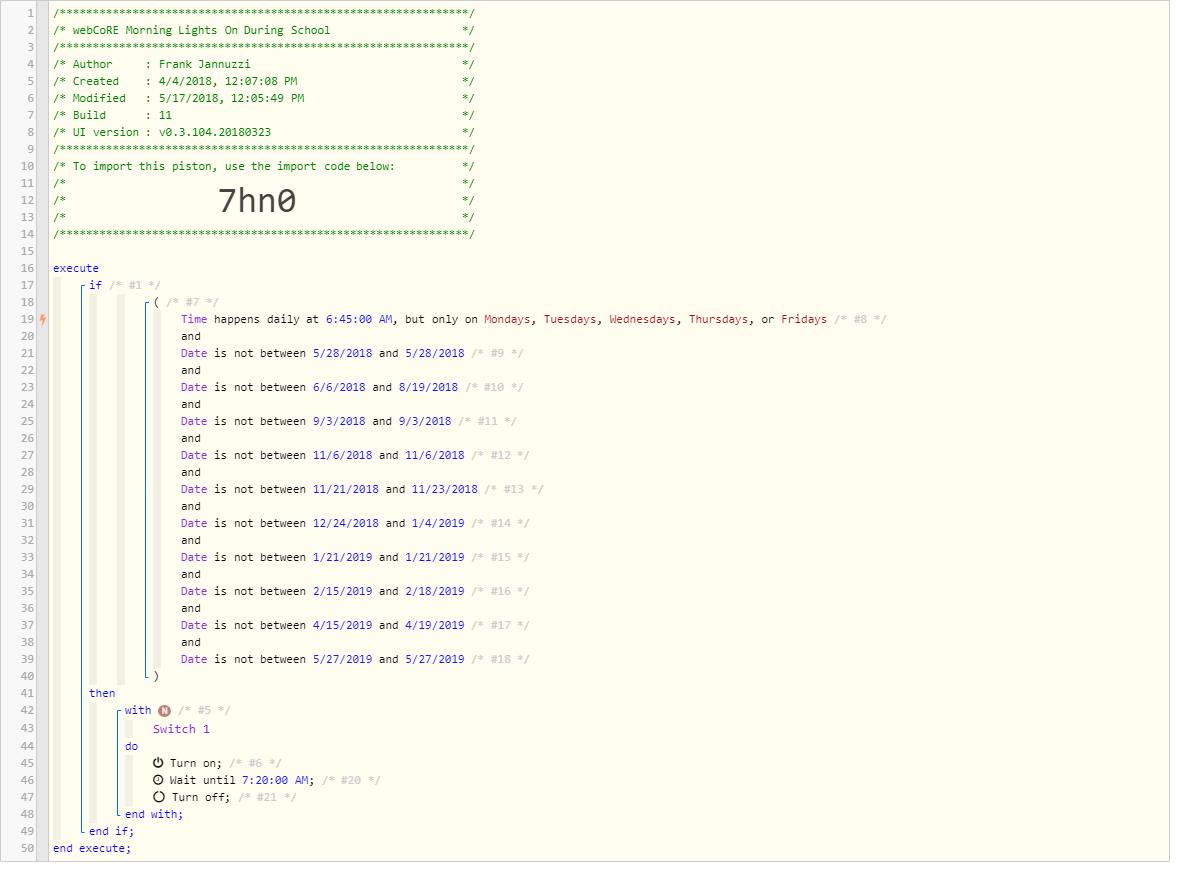Click the author name Frank Jannuzzi
Screen dimensions: 1178x870
coord(204,65)
